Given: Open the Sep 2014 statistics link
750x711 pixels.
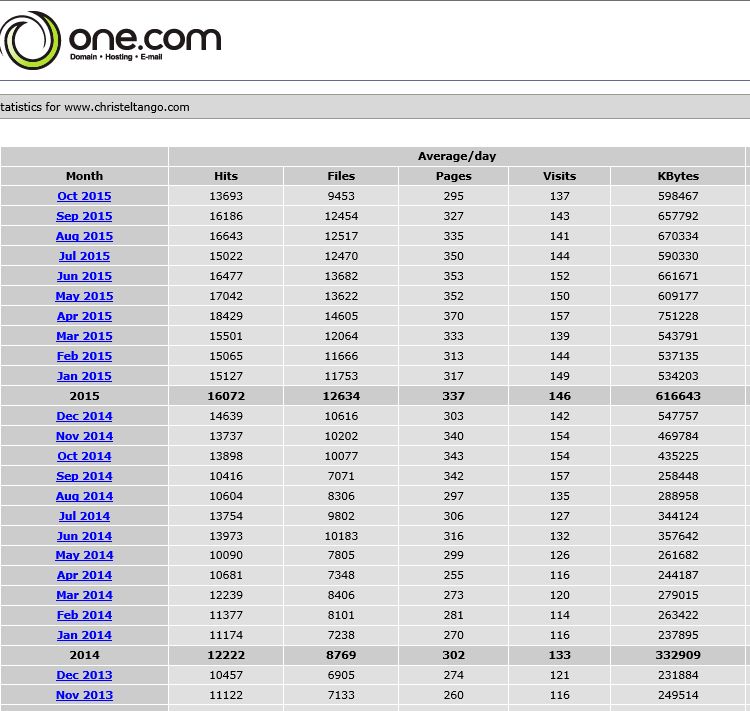Looking at the screenshot, I should 84,477.
